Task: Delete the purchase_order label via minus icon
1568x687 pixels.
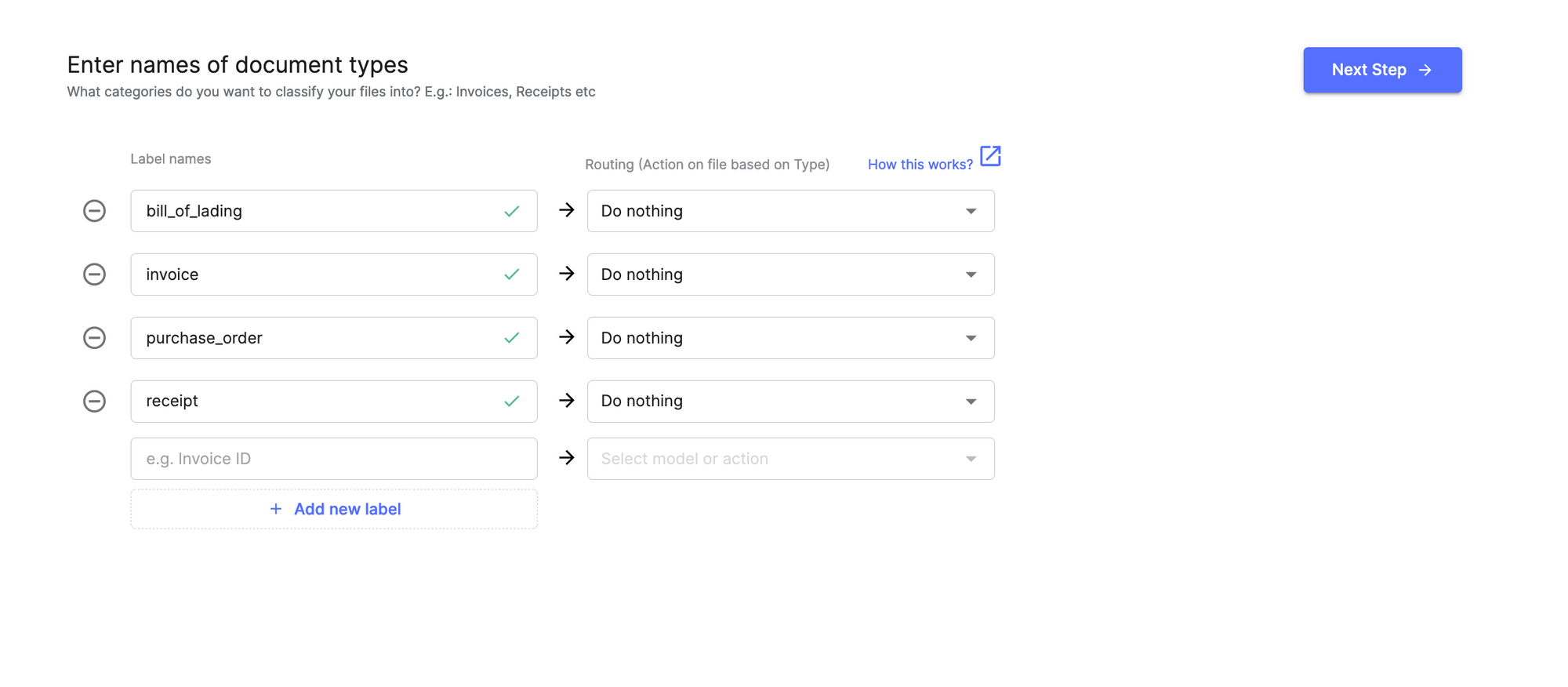Action: [94, 338]
